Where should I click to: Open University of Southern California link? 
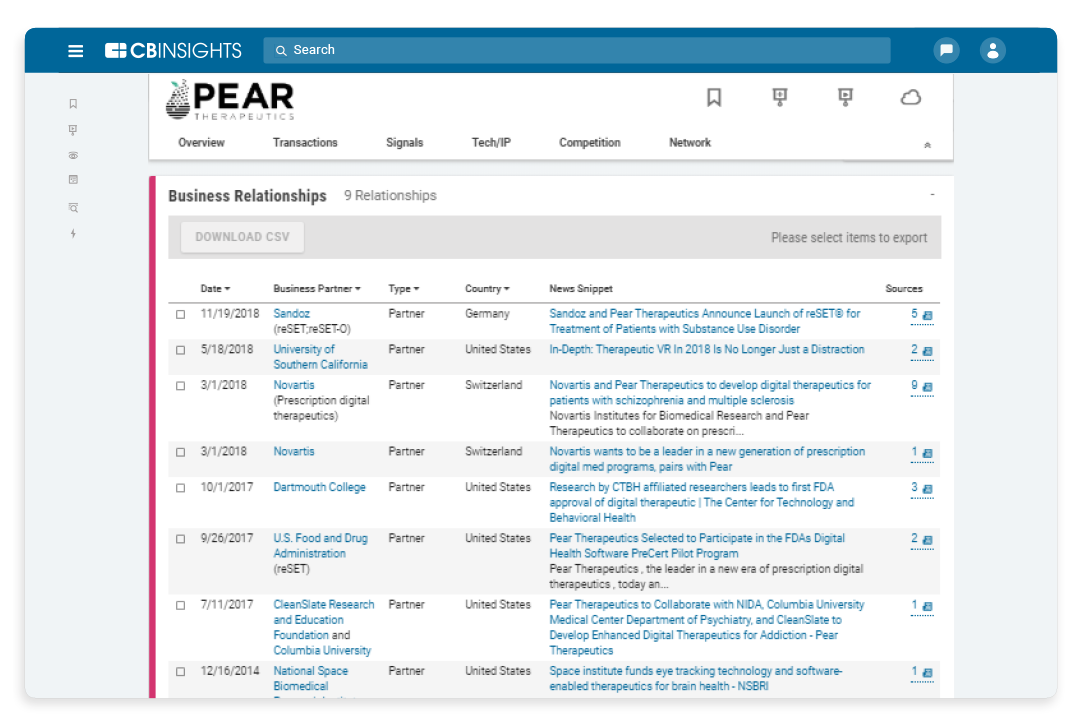pos(320,357)
